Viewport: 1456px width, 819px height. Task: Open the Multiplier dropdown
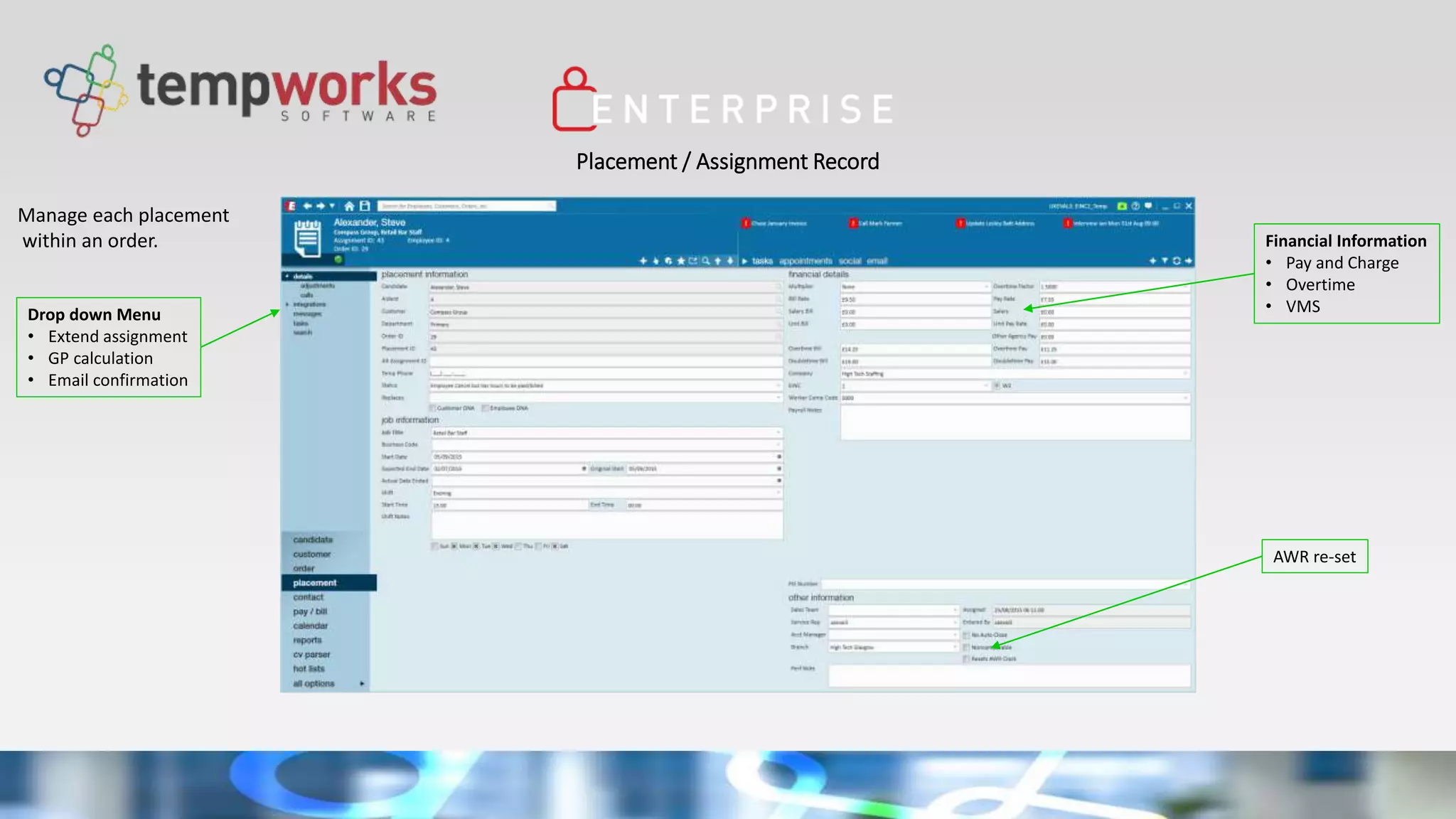point(915,287)
